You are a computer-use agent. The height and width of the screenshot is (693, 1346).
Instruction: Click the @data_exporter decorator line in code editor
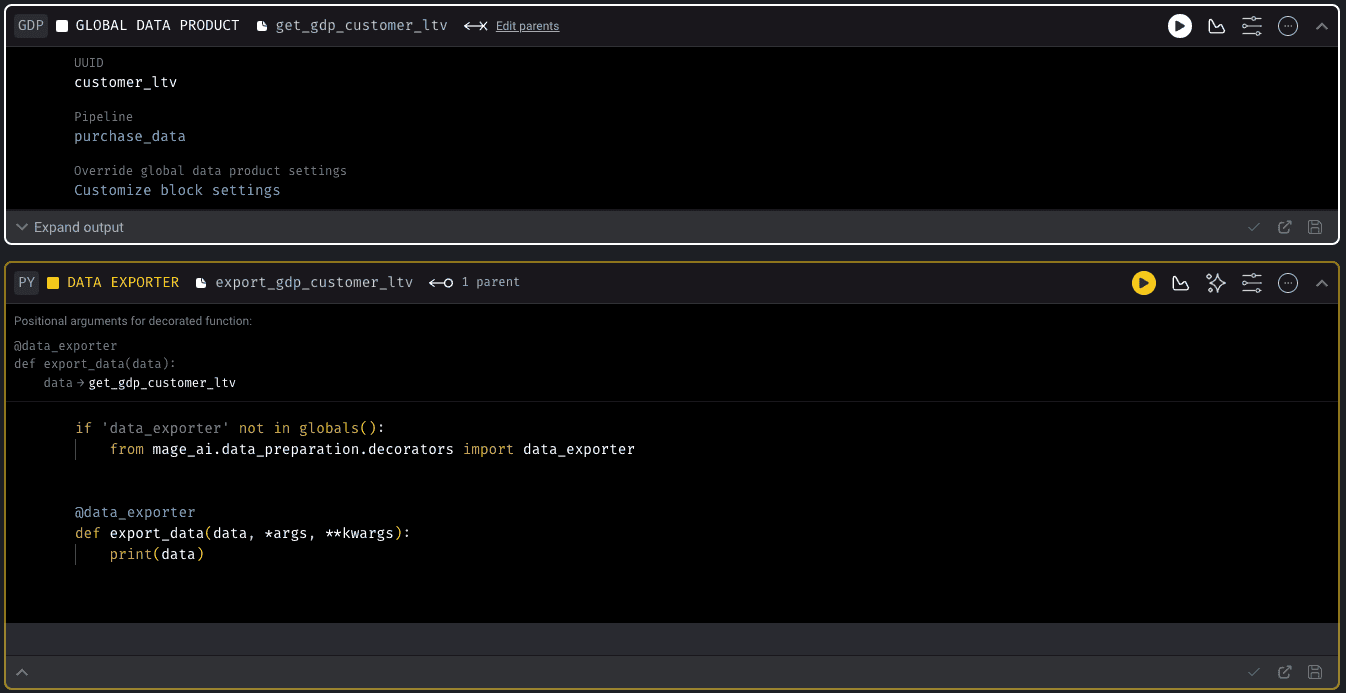(135, 512)
